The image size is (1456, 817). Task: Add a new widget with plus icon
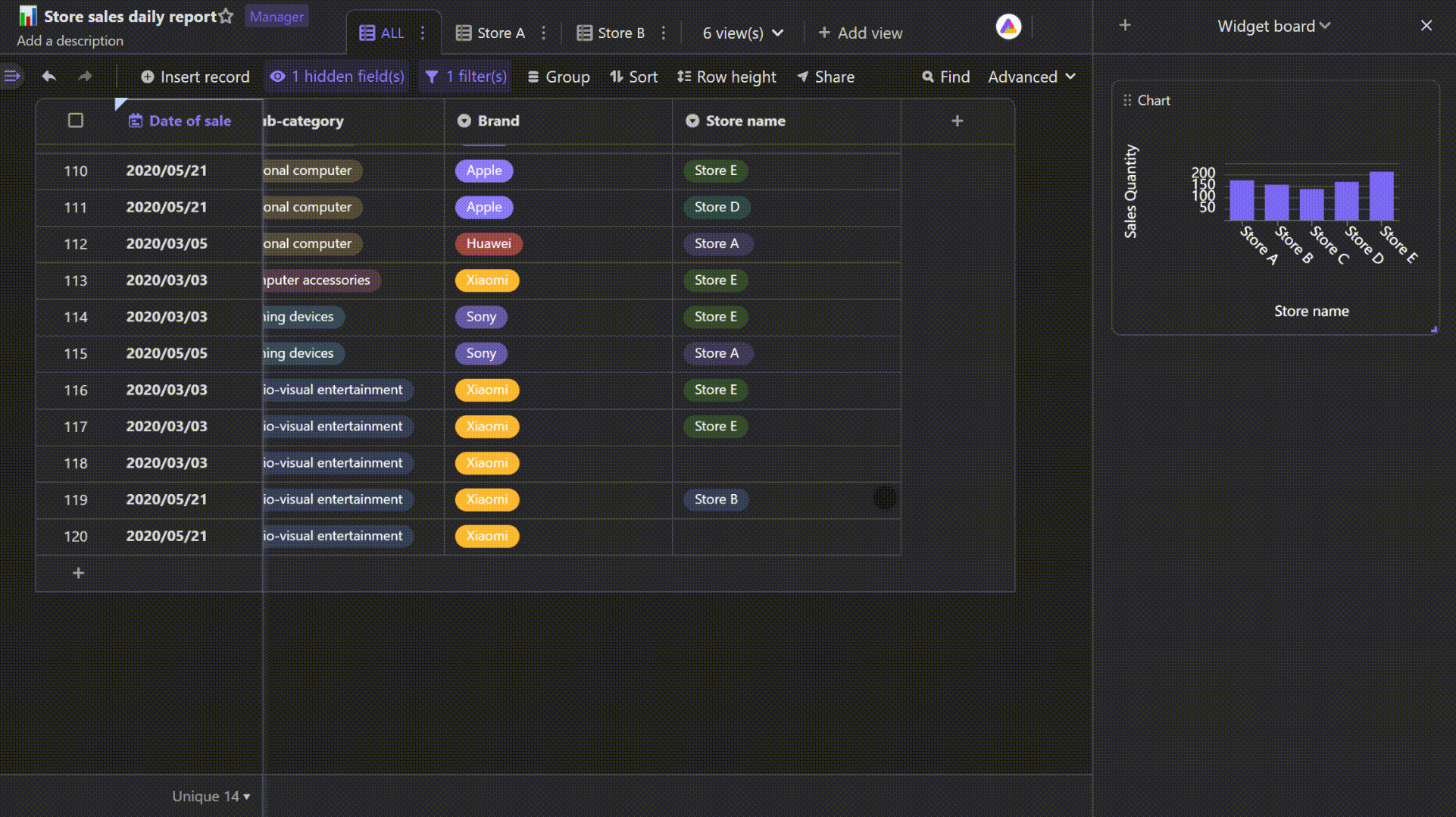[1125, 25]
